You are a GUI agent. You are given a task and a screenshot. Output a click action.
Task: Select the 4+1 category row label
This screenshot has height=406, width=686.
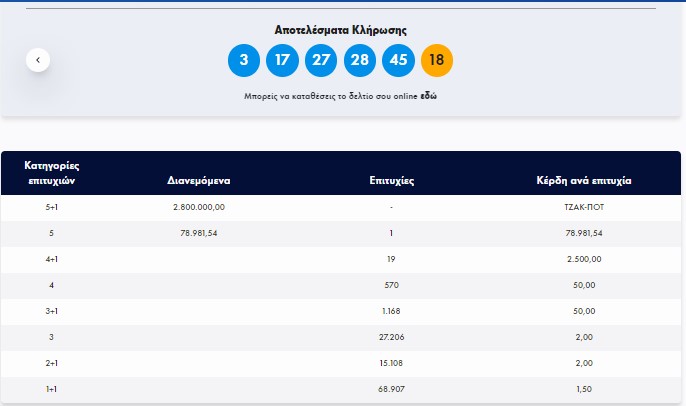tap(51, 259)
